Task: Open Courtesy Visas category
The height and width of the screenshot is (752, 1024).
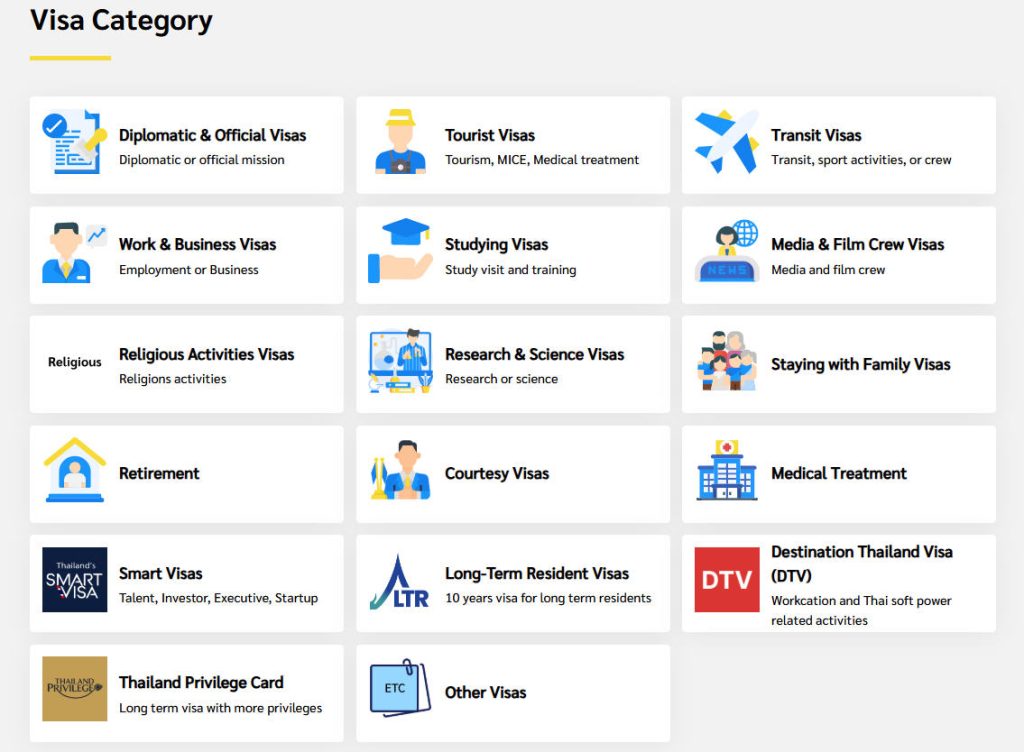Action: (x=513, y=474)
